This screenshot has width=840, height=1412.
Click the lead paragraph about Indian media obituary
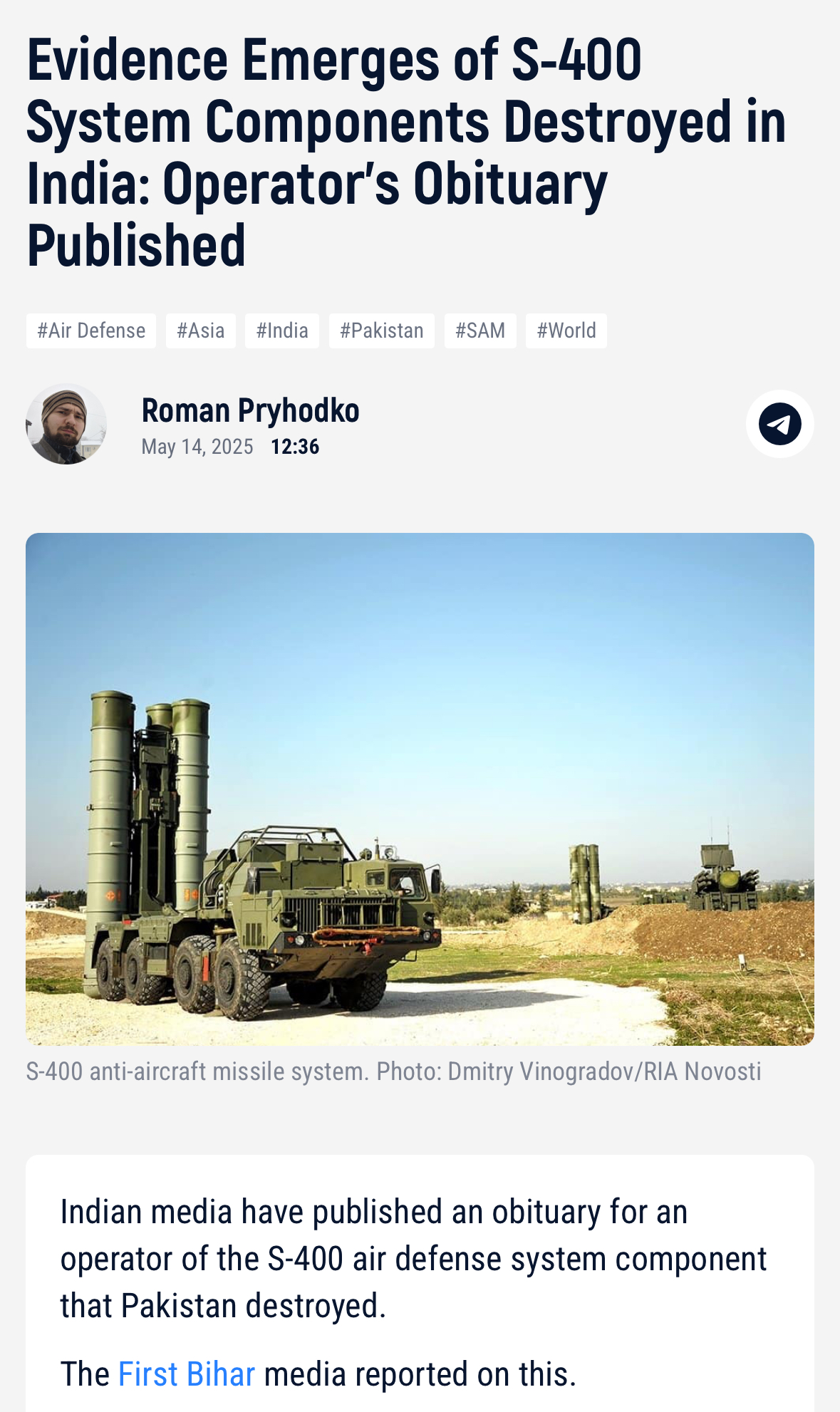tap(413, 1259)
